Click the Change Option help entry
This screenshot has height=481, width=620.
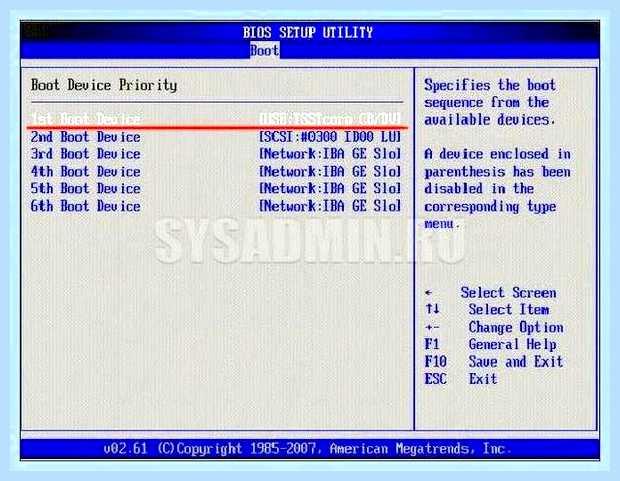494,328
